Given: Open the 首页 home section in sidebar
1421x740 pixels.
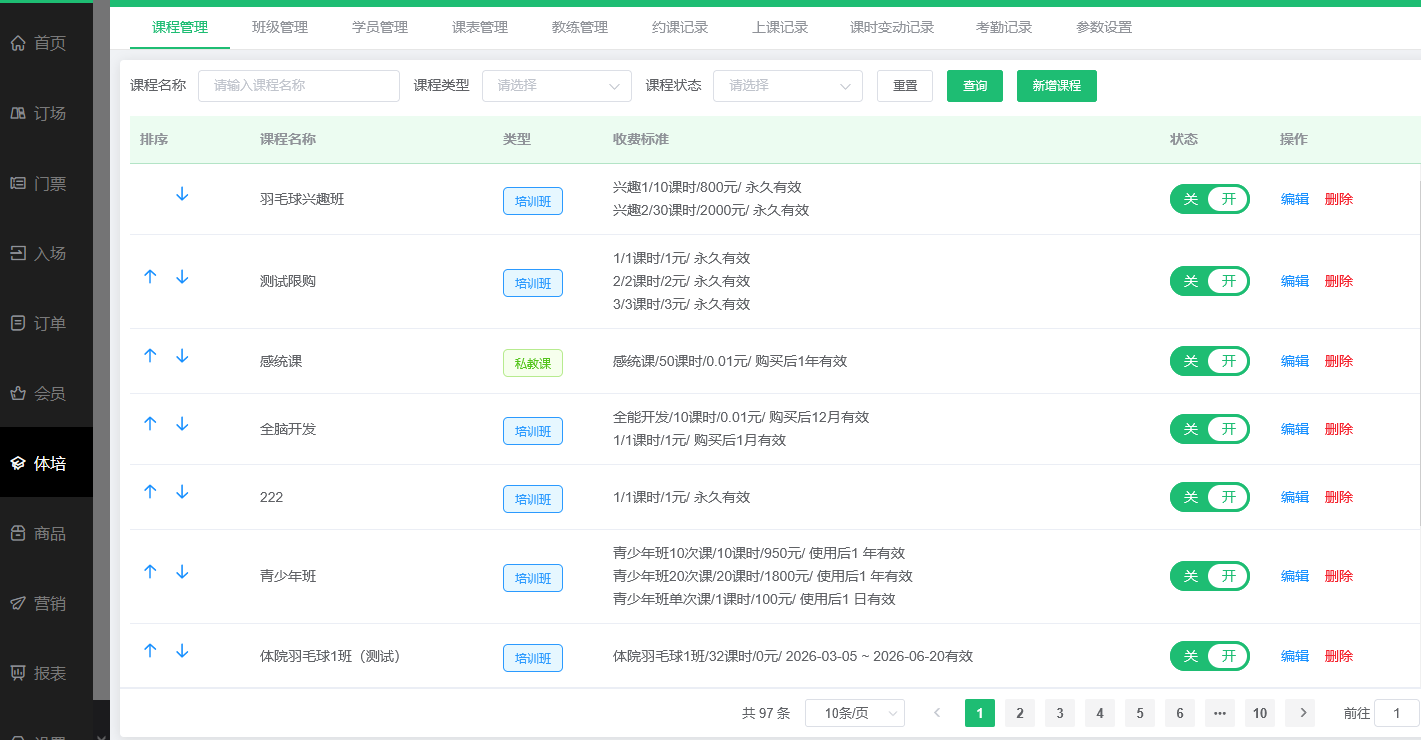Looking at the screenshot, I should (x=46, y=43).
